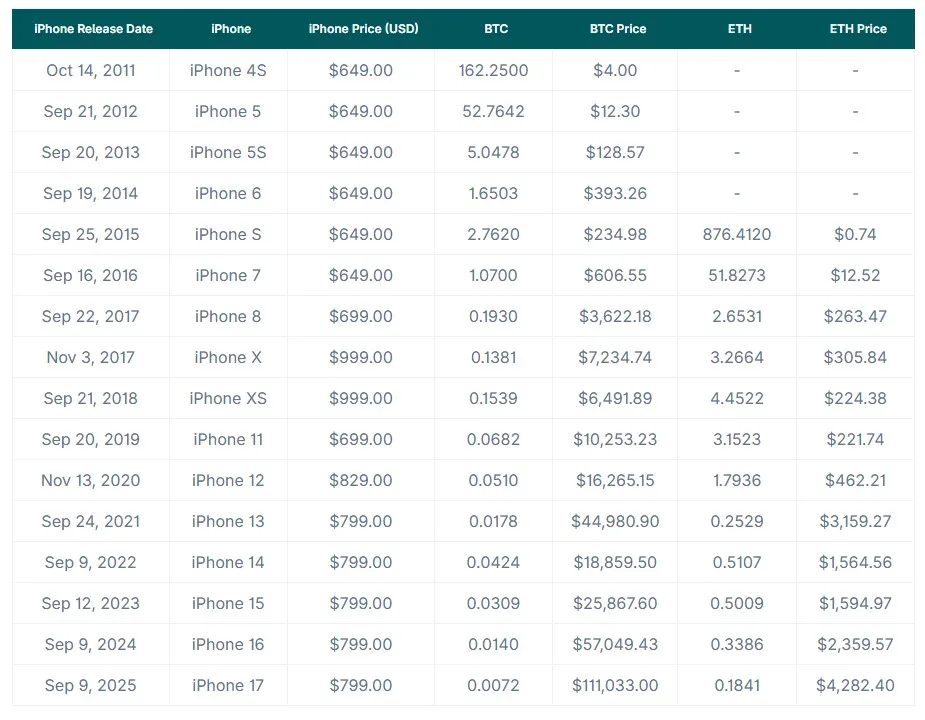Click the $829.00 iPhone 12 price
The image size is (925, 720).
pyautogui.click(x=360, y=480)
